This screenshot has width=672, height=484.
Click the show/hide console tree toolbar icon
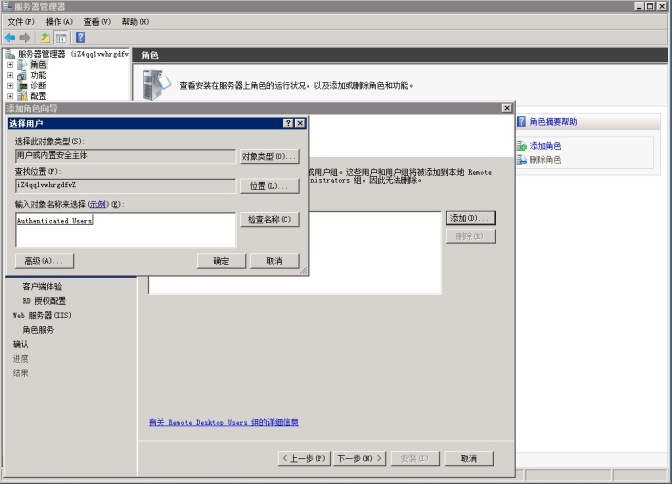tap(61, 38)
